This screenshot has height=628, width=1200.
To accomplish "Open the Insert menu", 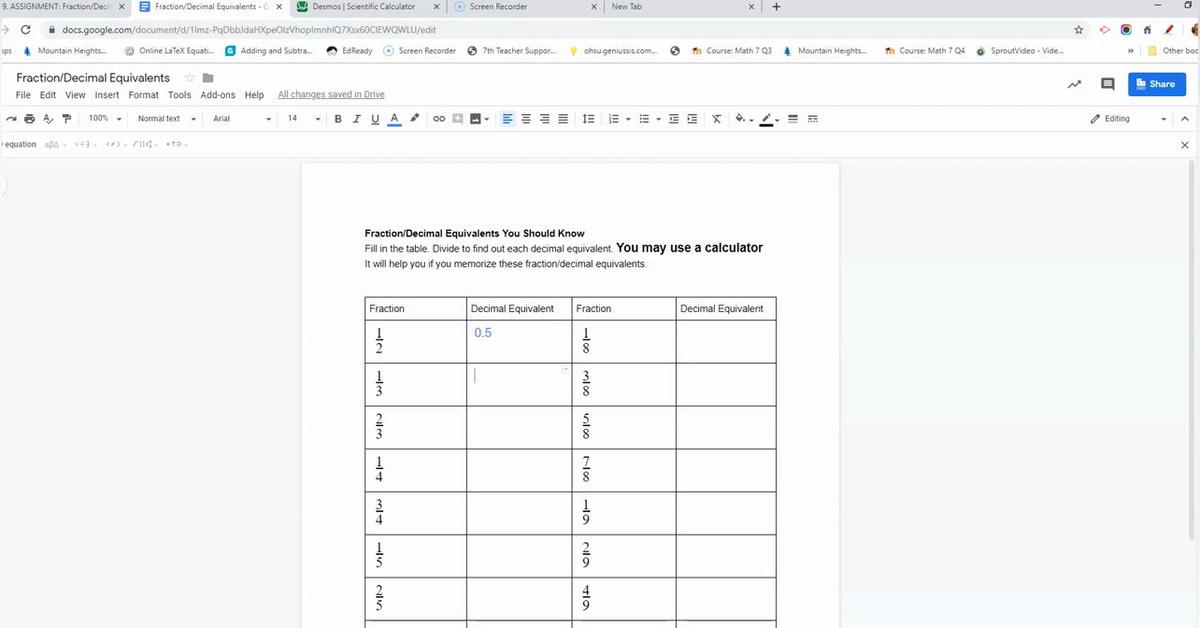I will (107, 95).
